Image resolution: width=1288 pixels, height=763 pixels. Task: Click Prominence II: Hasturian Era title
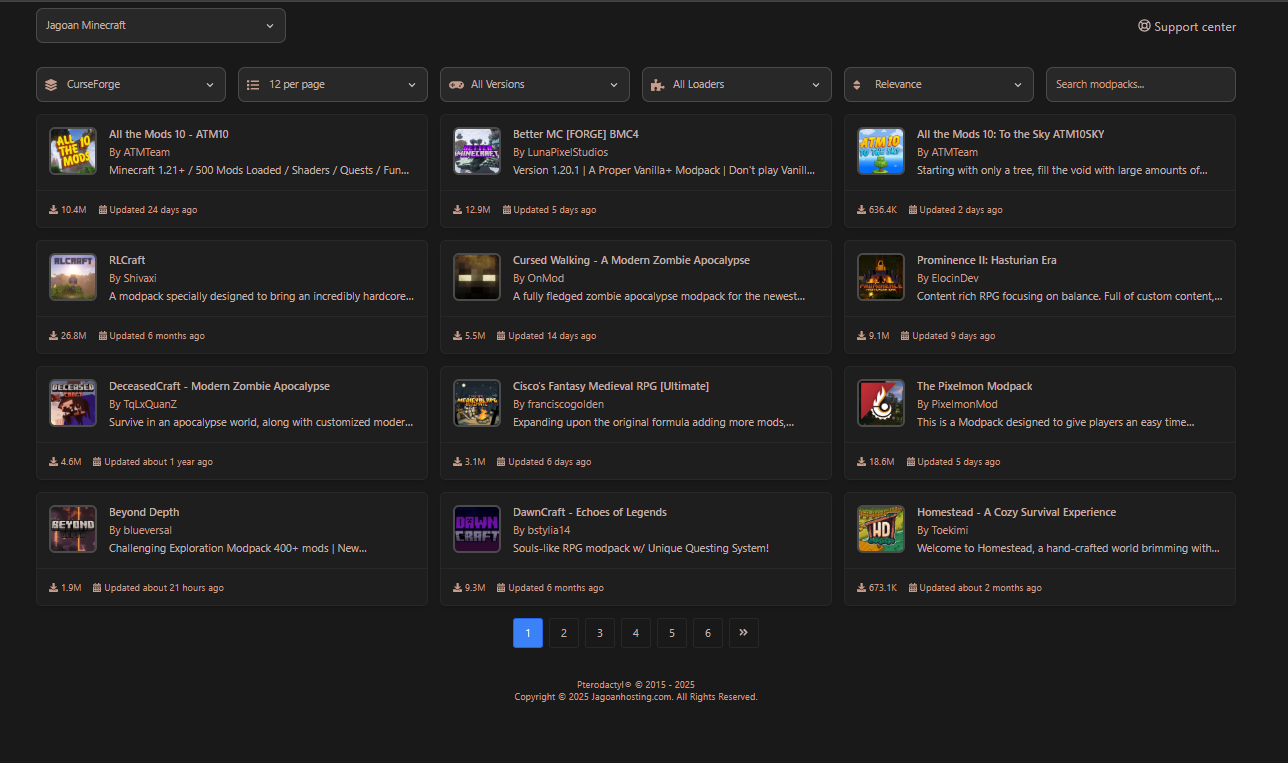987,260
